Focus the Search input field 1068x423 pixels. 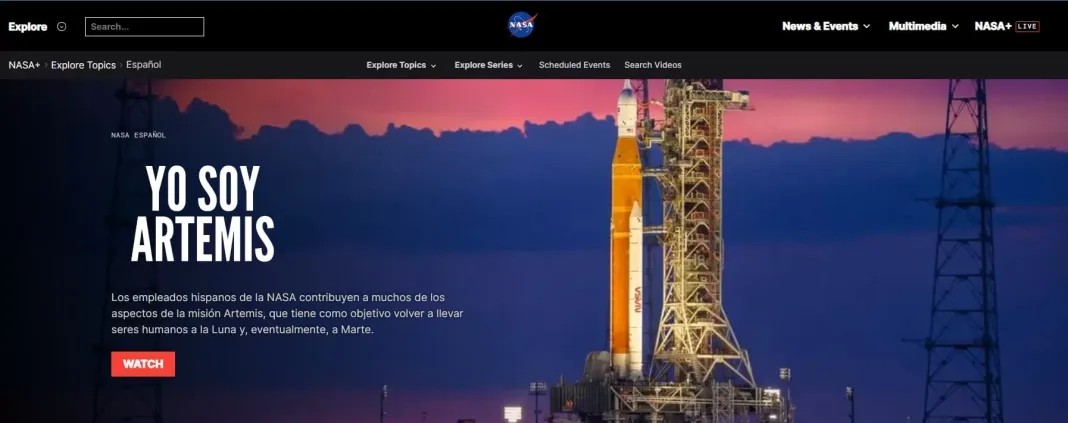click(144, 27)
